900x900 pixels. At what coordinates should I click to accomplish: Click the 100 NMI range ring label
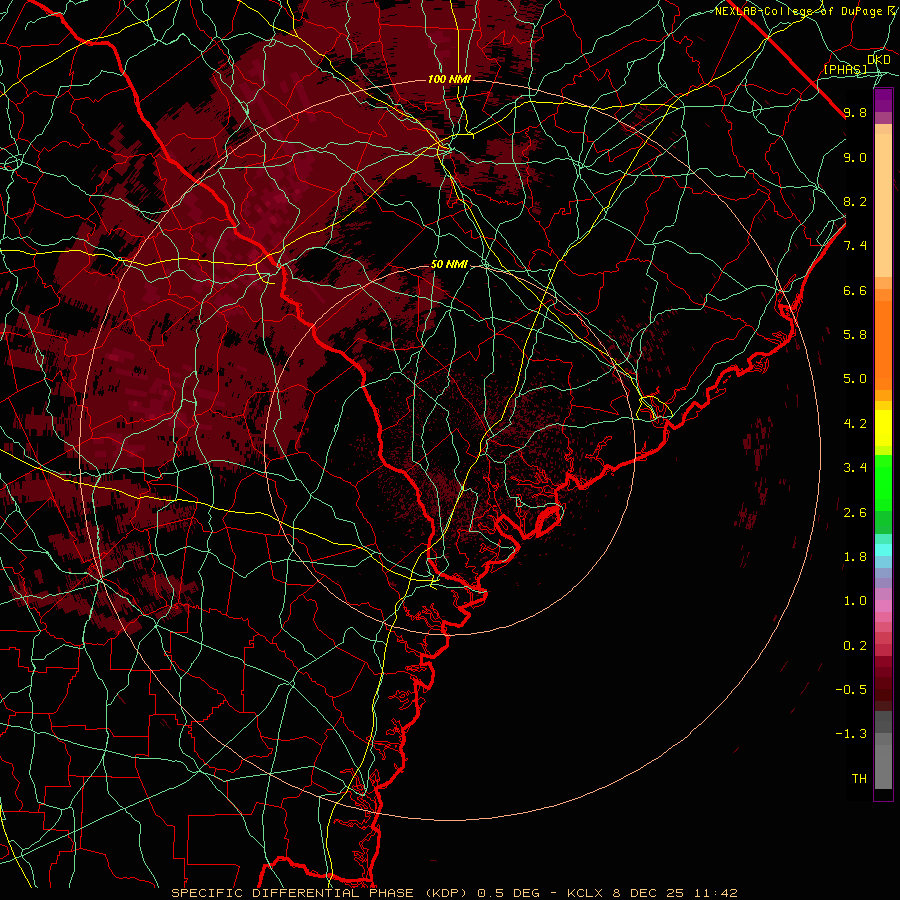click(449, 79)
